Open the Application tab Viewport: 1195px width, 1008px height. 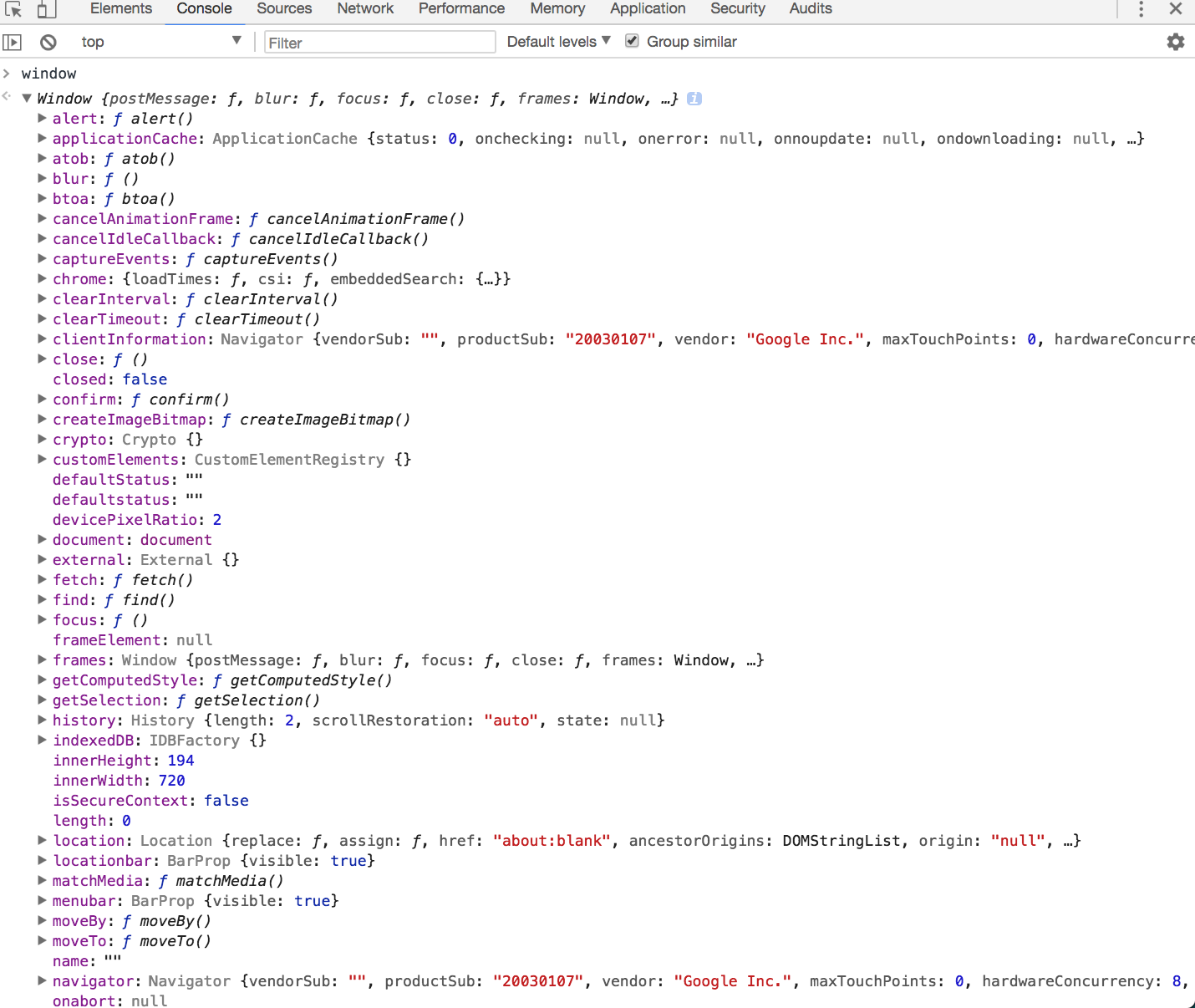pyautogui.click(x=648, y=9)
